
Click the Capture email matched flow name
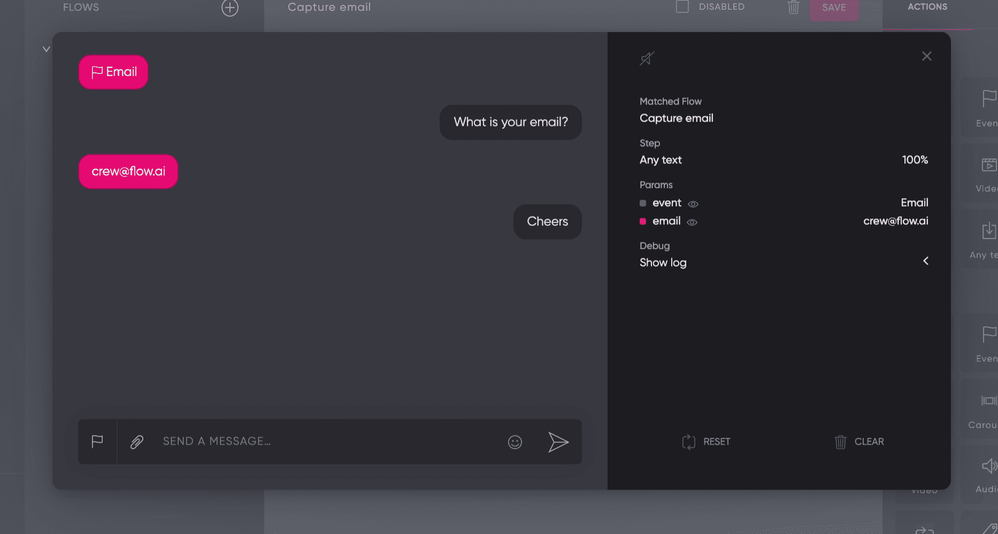(x=676, y=118)
